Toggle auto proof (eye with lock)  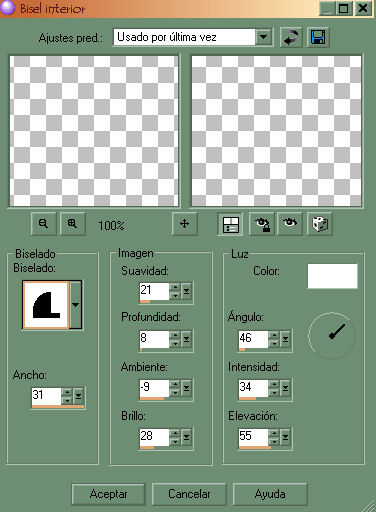point(262,224)
